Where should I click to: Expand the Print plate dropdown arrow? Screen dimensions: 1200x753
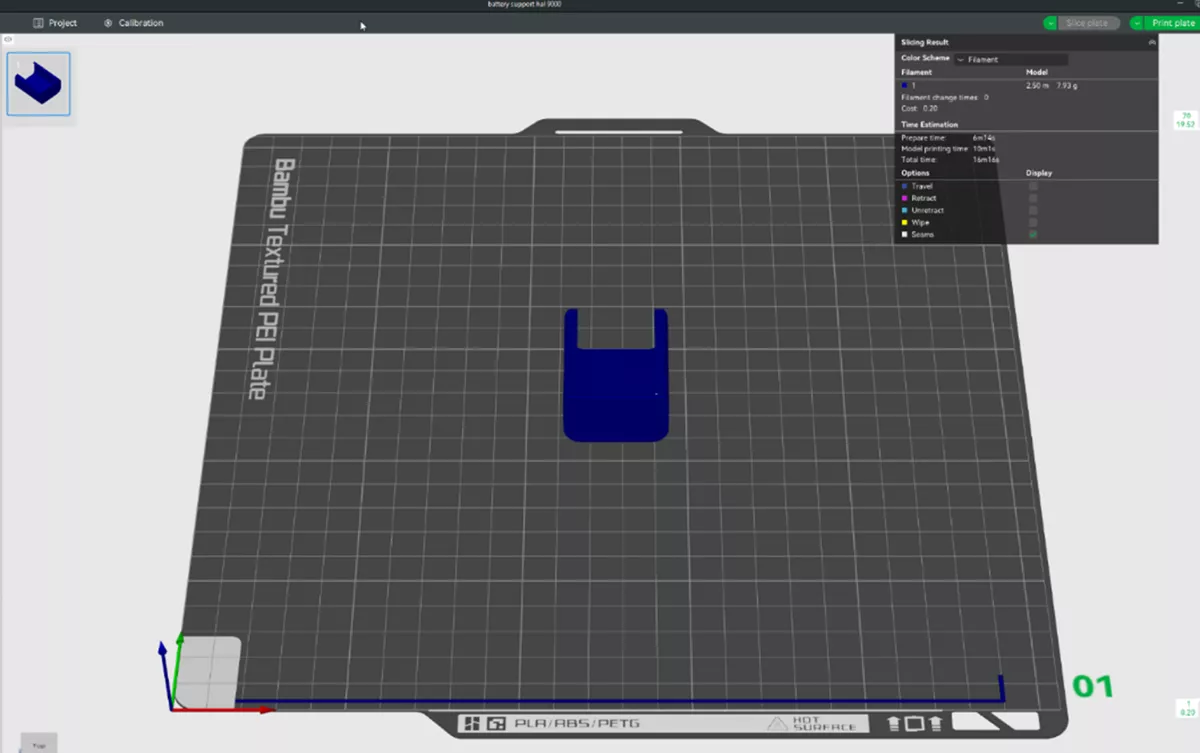[1137, 23]
